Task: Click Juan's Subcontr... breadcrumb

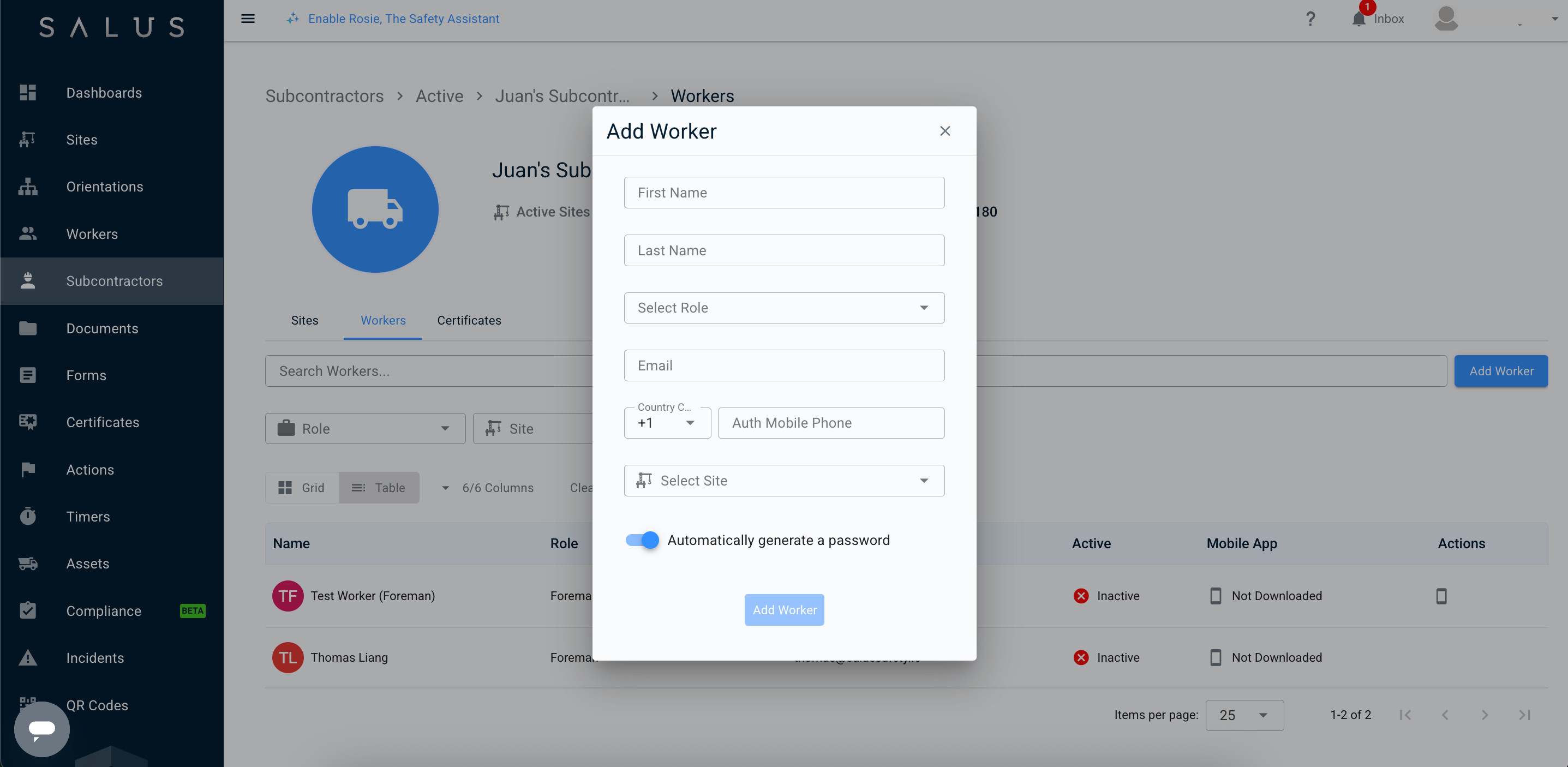Action: point(562,96)
